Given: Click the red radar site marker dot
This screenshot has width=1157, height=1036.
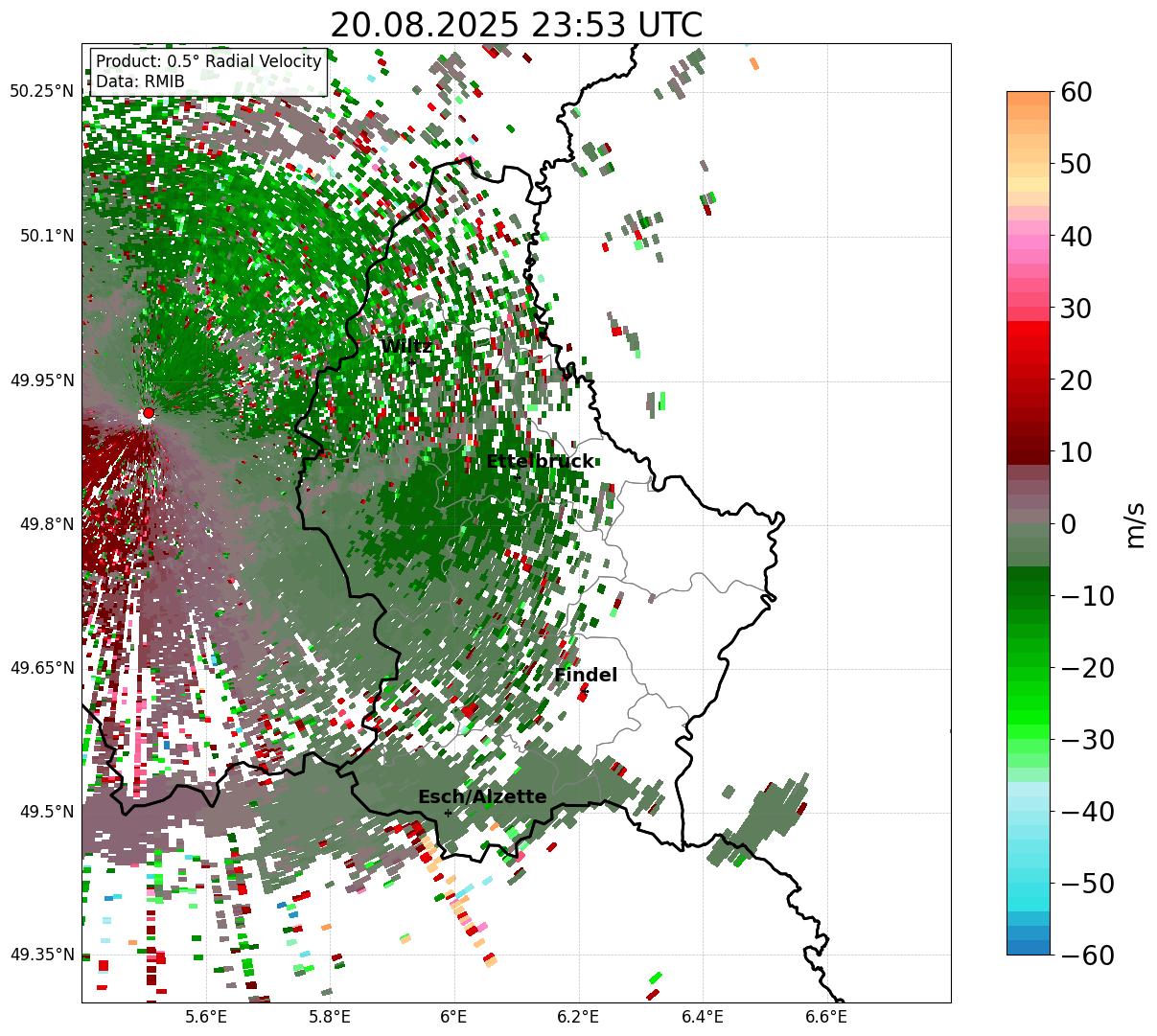Looking at the screenshot, I should coord(148,413).
